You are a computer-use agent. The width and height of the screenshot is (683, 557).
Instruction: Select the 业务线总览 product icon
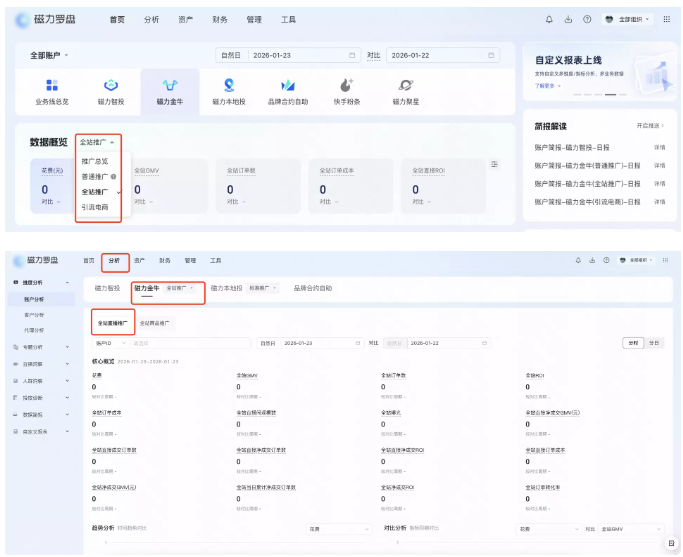point(52,85)
